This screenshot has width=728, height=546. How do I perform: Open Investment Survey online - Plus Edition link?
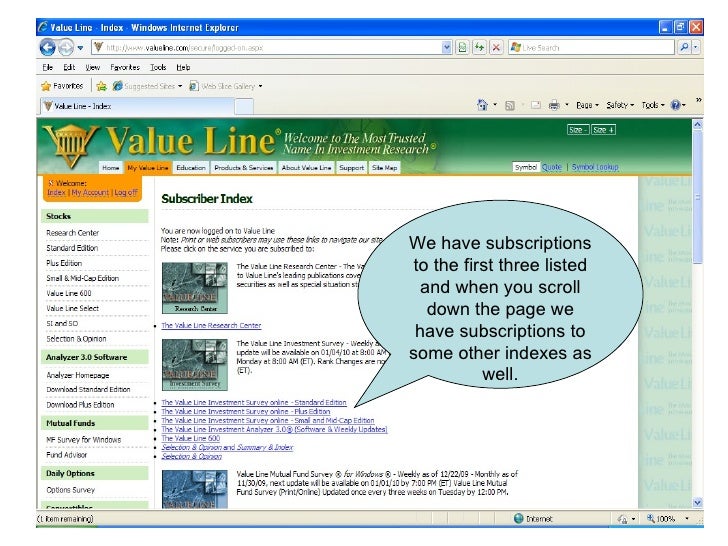click(246, 411)
